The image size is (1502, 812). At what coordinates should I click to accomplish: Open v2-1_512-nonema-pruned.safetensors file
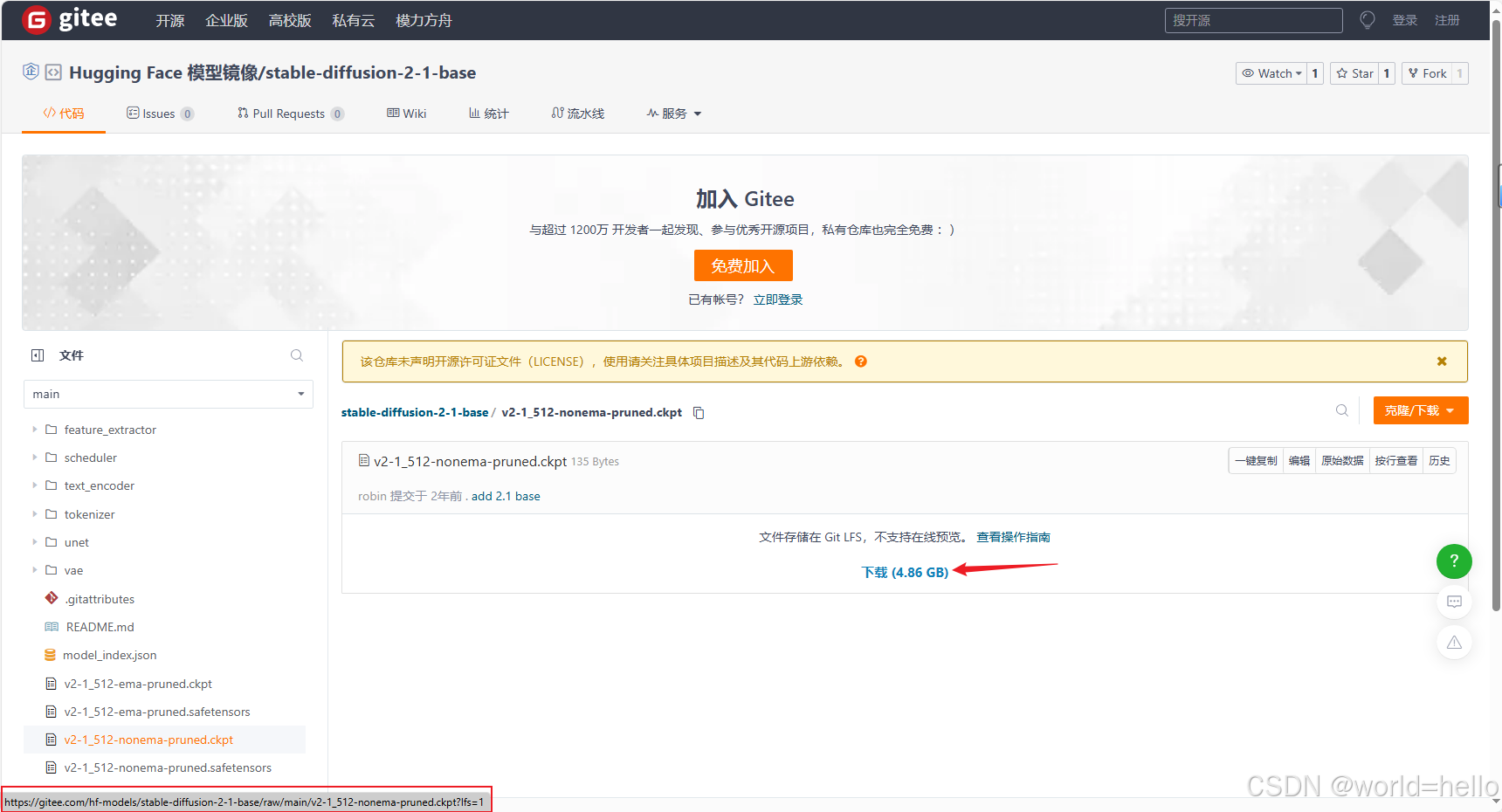point(168,767)
